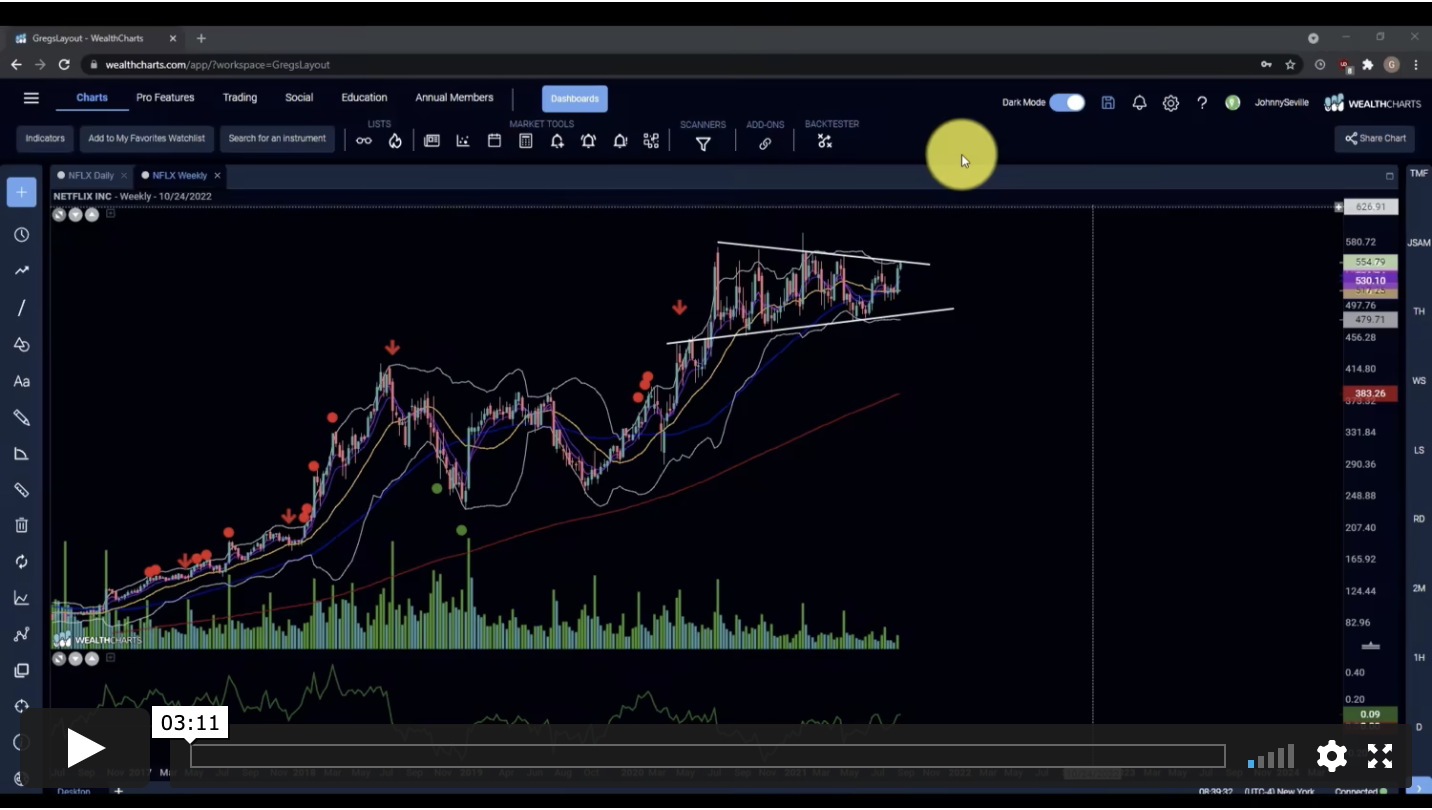This screenshot has width=1432, height=810.
Task: Click the refresh arrows sidebar icon
Action: [x=21, y=562]
